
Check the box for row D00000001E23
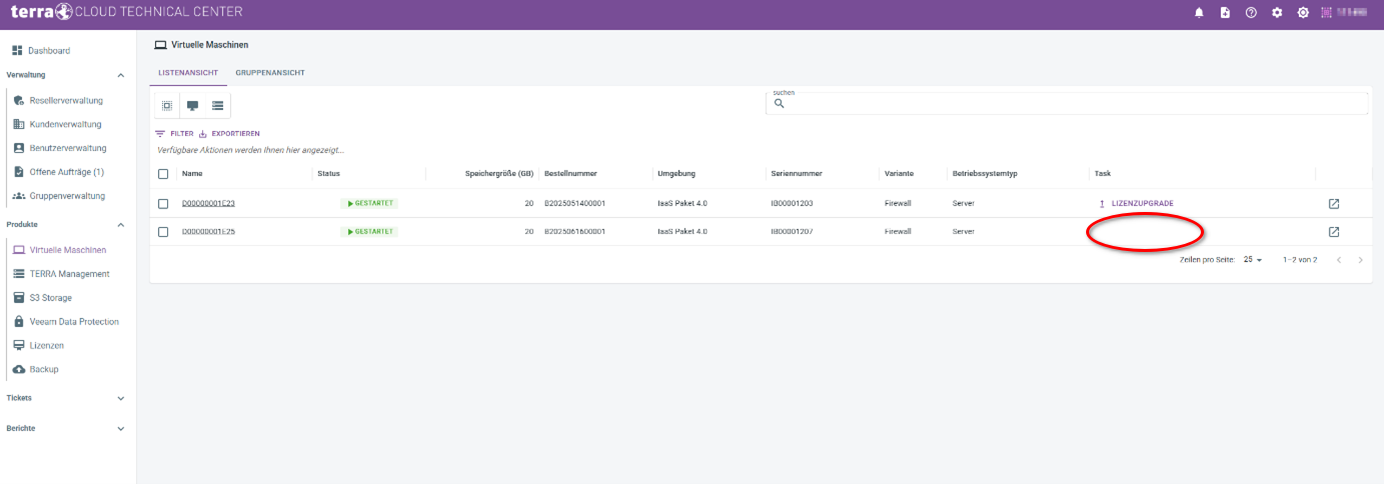click(163, 204)
